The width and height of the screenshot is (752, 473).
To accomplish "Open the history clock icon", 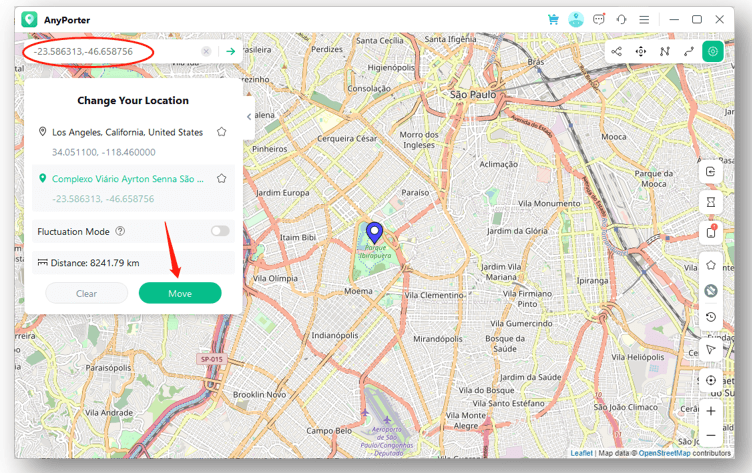I will pos(711,317).
